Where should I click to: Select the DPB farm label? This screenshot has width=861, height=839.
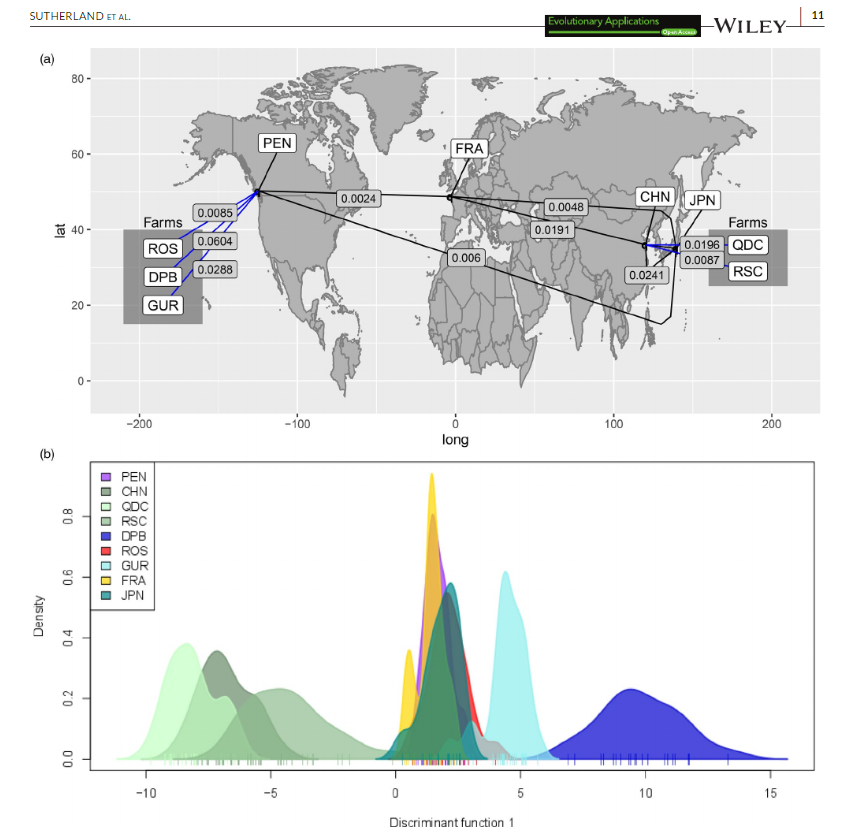click(x=163, y=277)
